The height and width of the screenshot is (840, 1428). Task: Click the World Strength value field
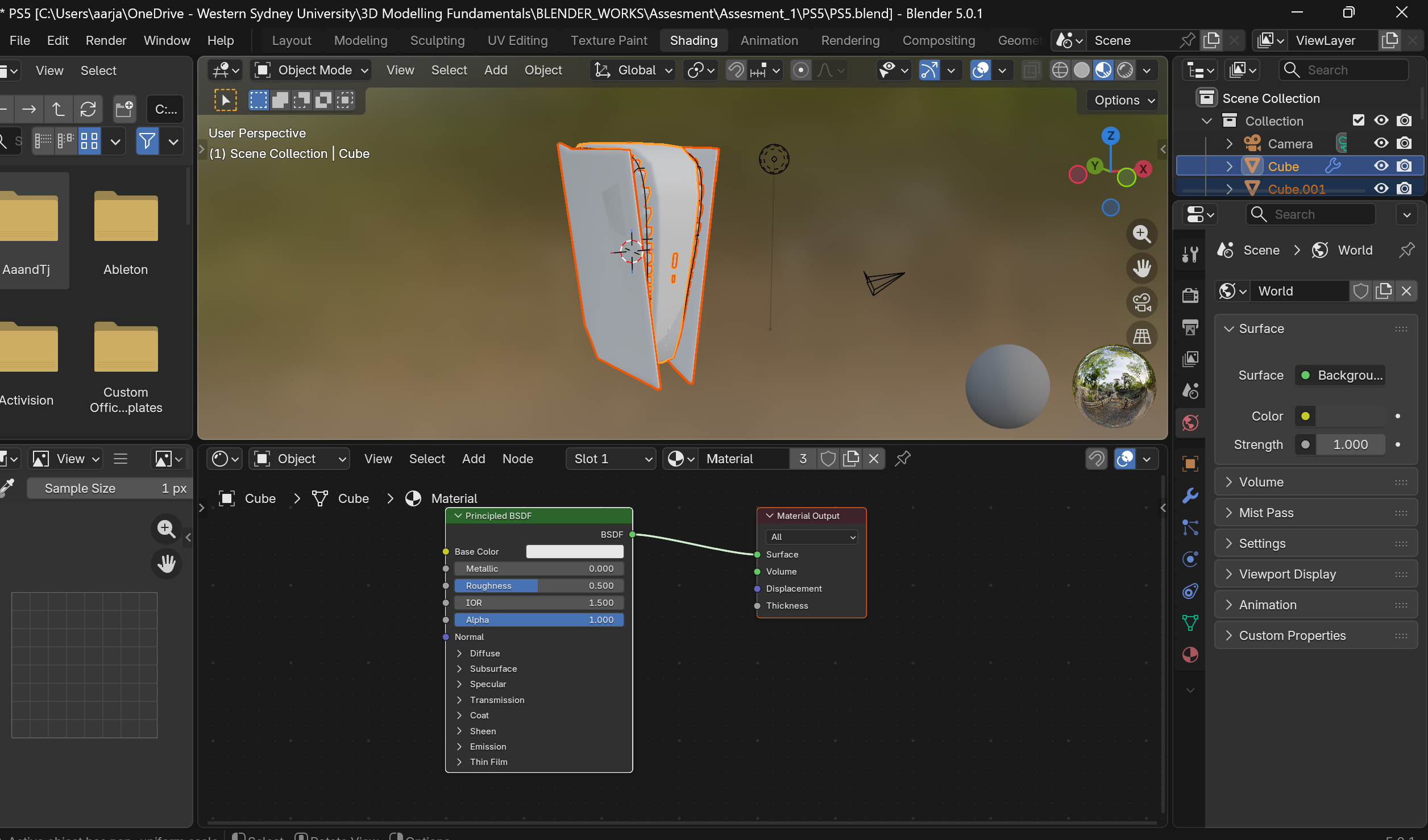(x=1350, y=444)
